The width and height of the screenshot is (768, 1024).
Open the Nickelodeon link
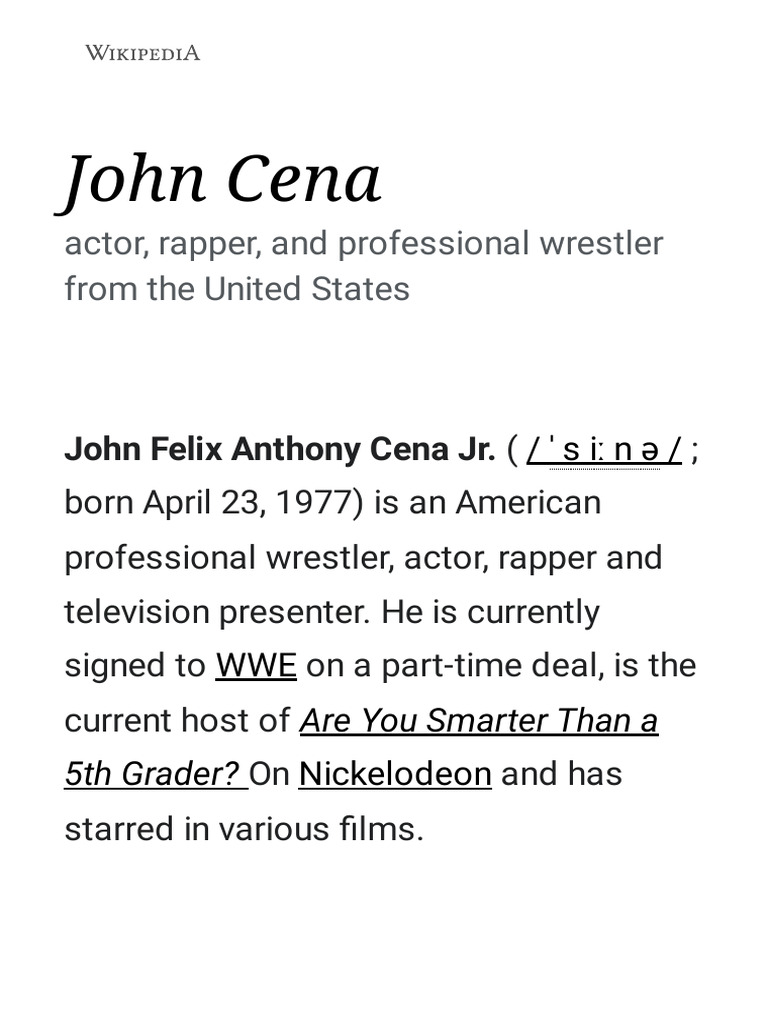395,774
